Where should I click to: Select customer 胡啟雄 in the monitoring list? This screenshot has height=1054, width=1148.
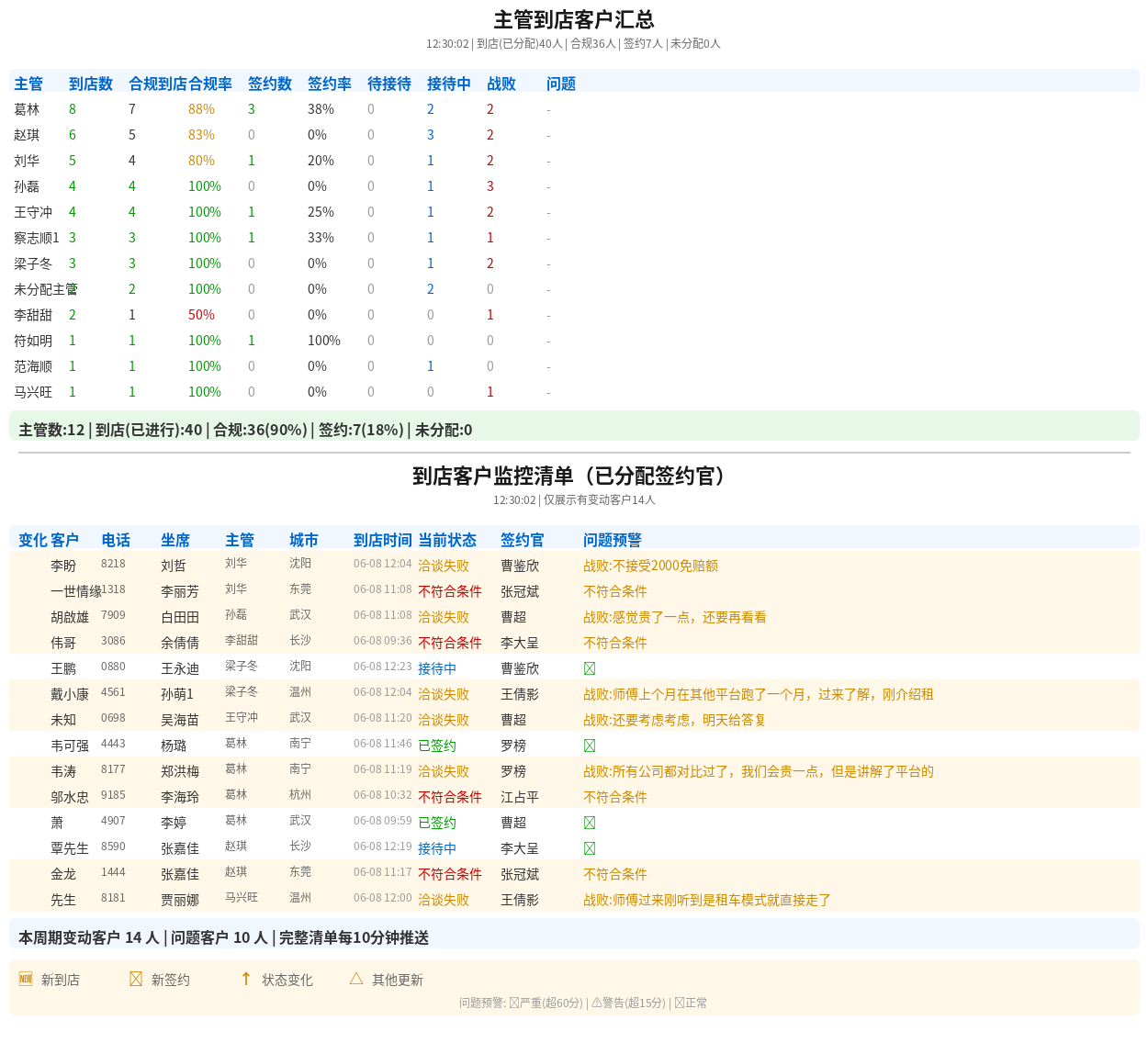(70, 618)
